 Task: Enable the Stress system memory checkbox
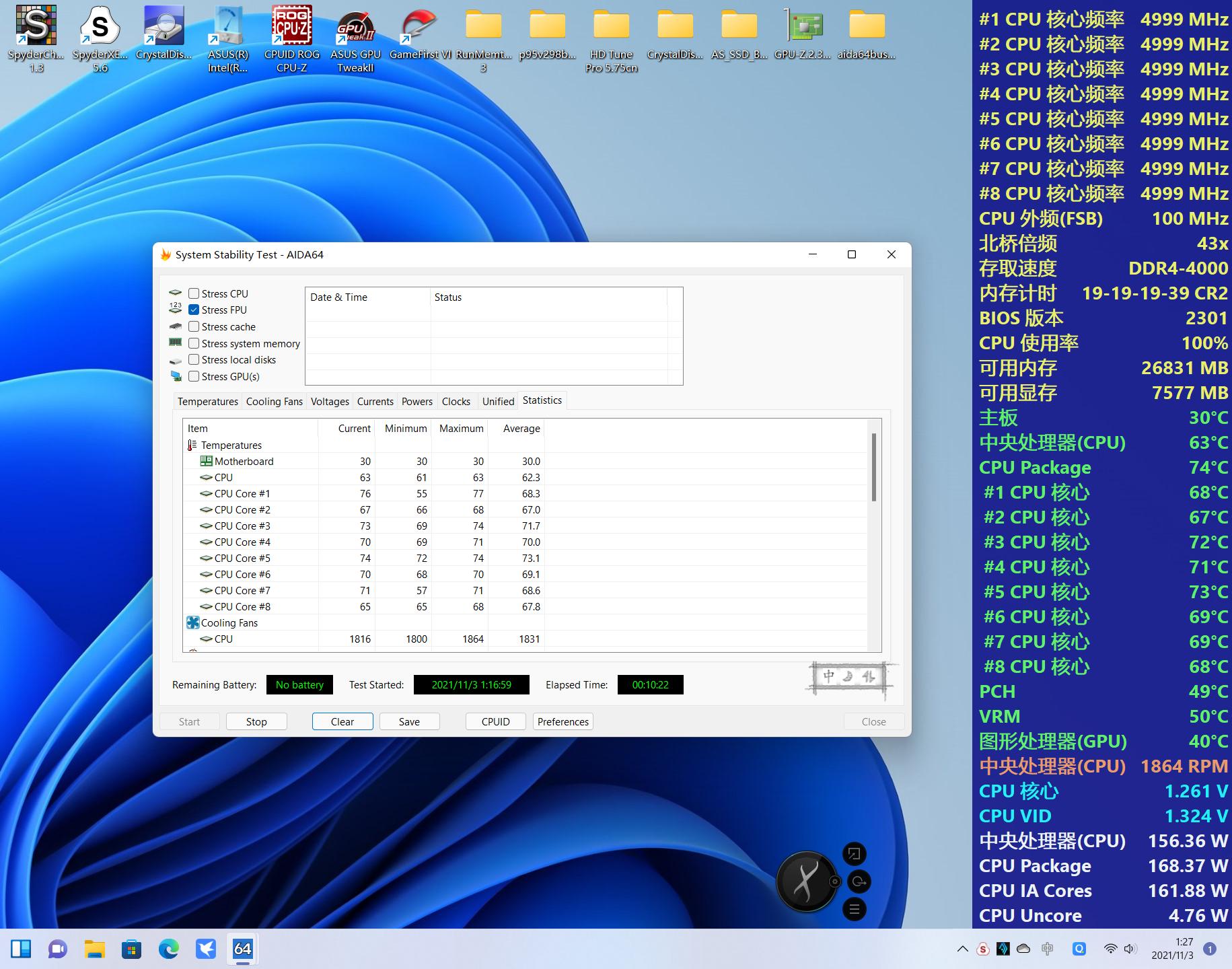pyautogui.click(x=194, y=343)
